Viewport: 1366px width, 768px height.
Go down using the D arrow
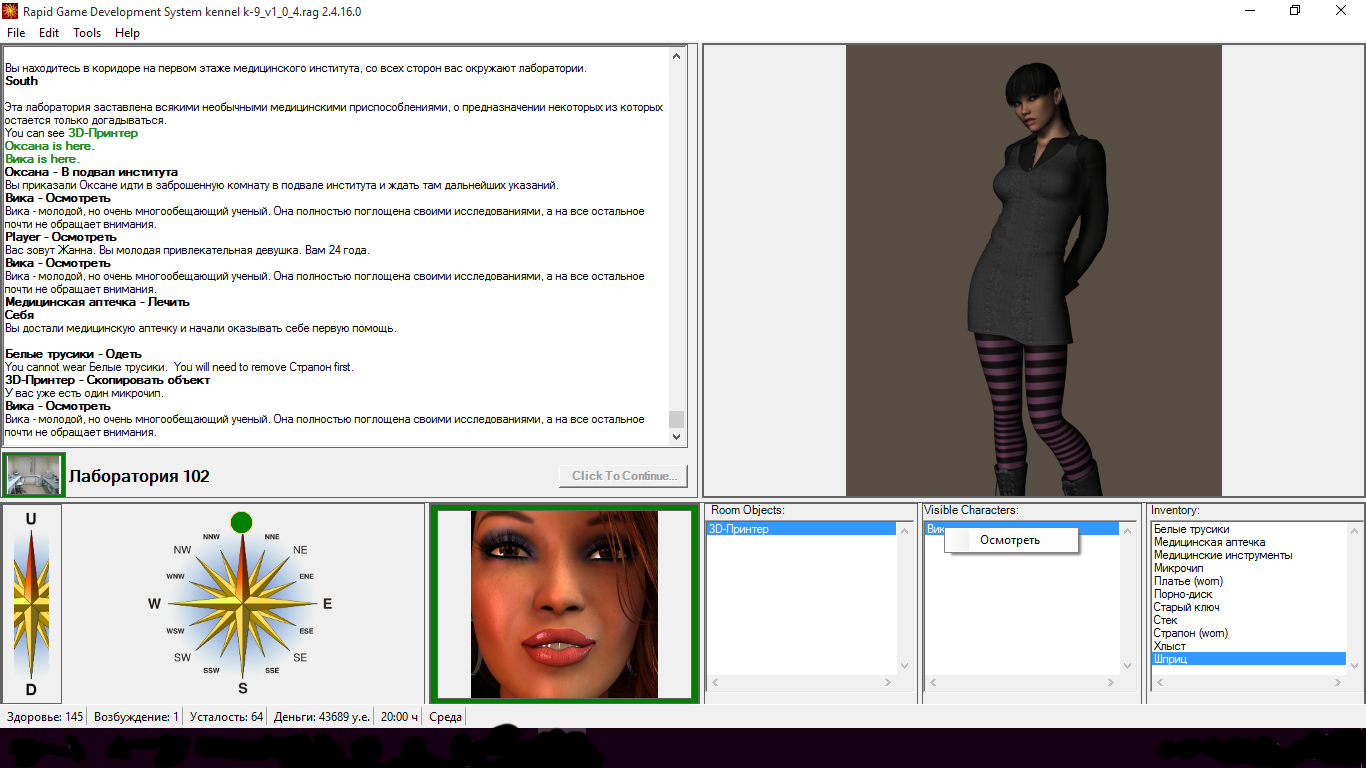(31, 689)
